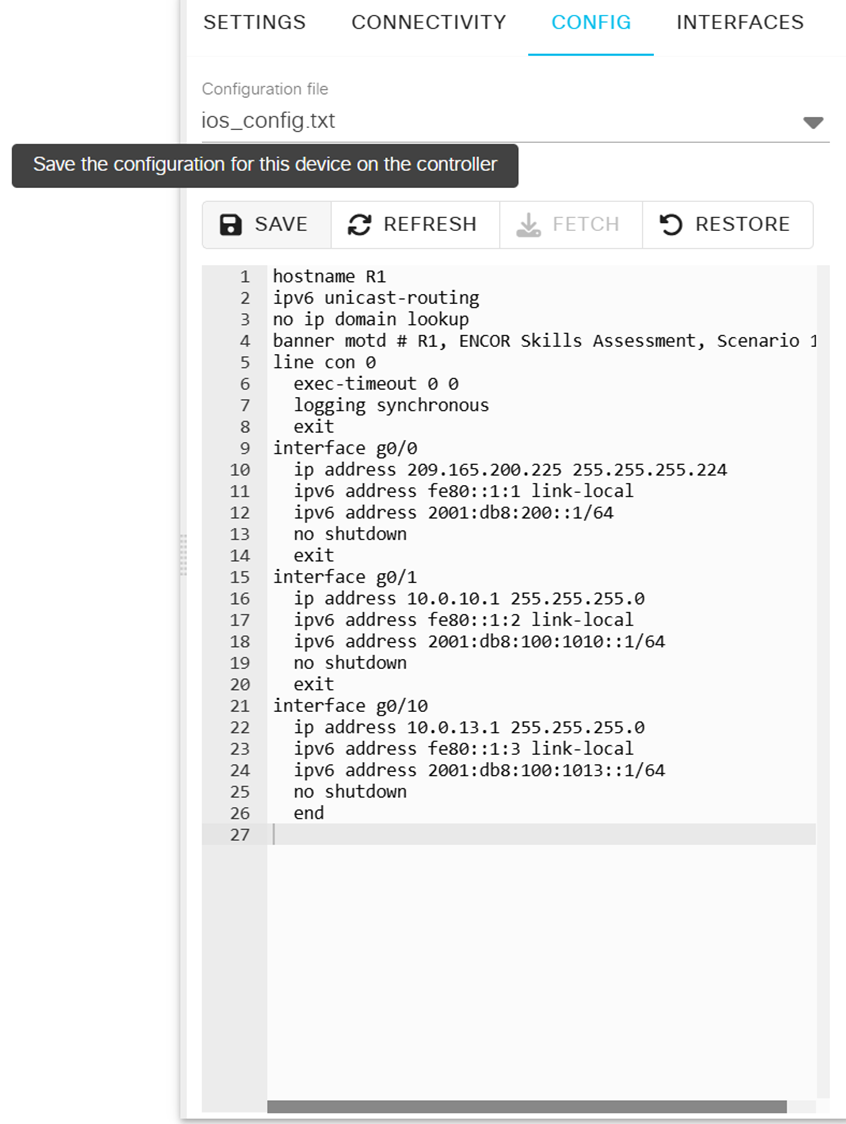Go to the INTERFACES tab
The height and width of the screenshot is (1124, 846).
click(740, 23)
